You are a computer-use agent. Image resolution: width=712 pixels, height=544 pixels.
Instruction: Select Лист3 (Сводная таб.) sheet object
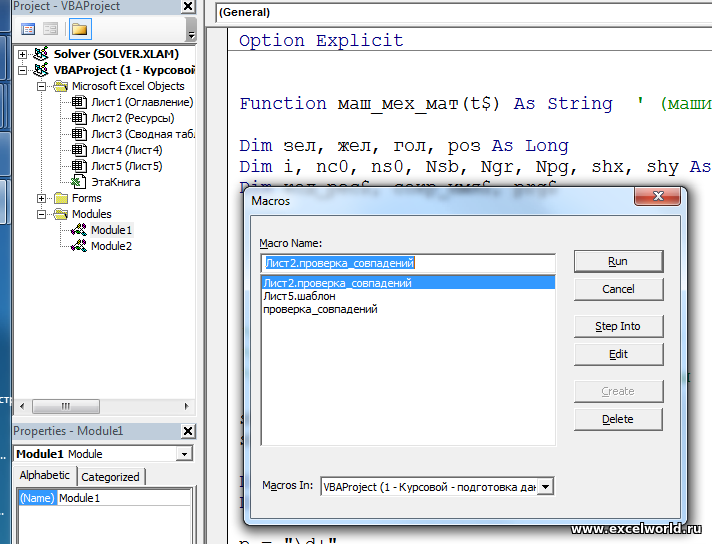point(142,134)
